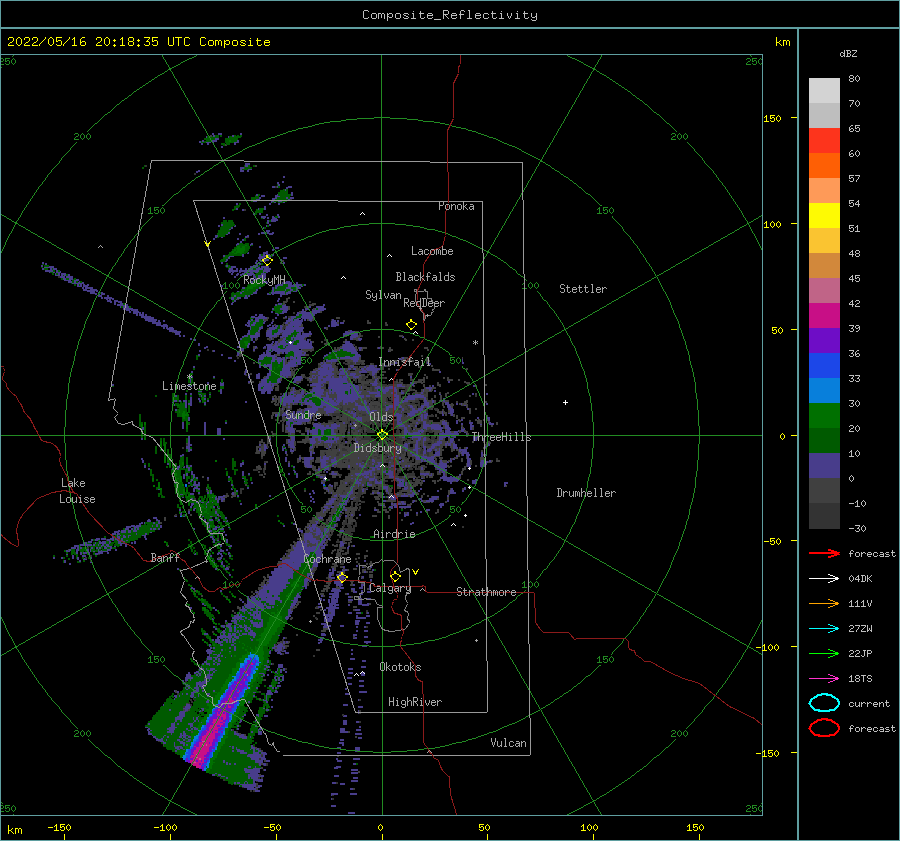This screenshot has width=900, height=841.
Task: Click the Airdrie label on map
Action: [394, 534]
